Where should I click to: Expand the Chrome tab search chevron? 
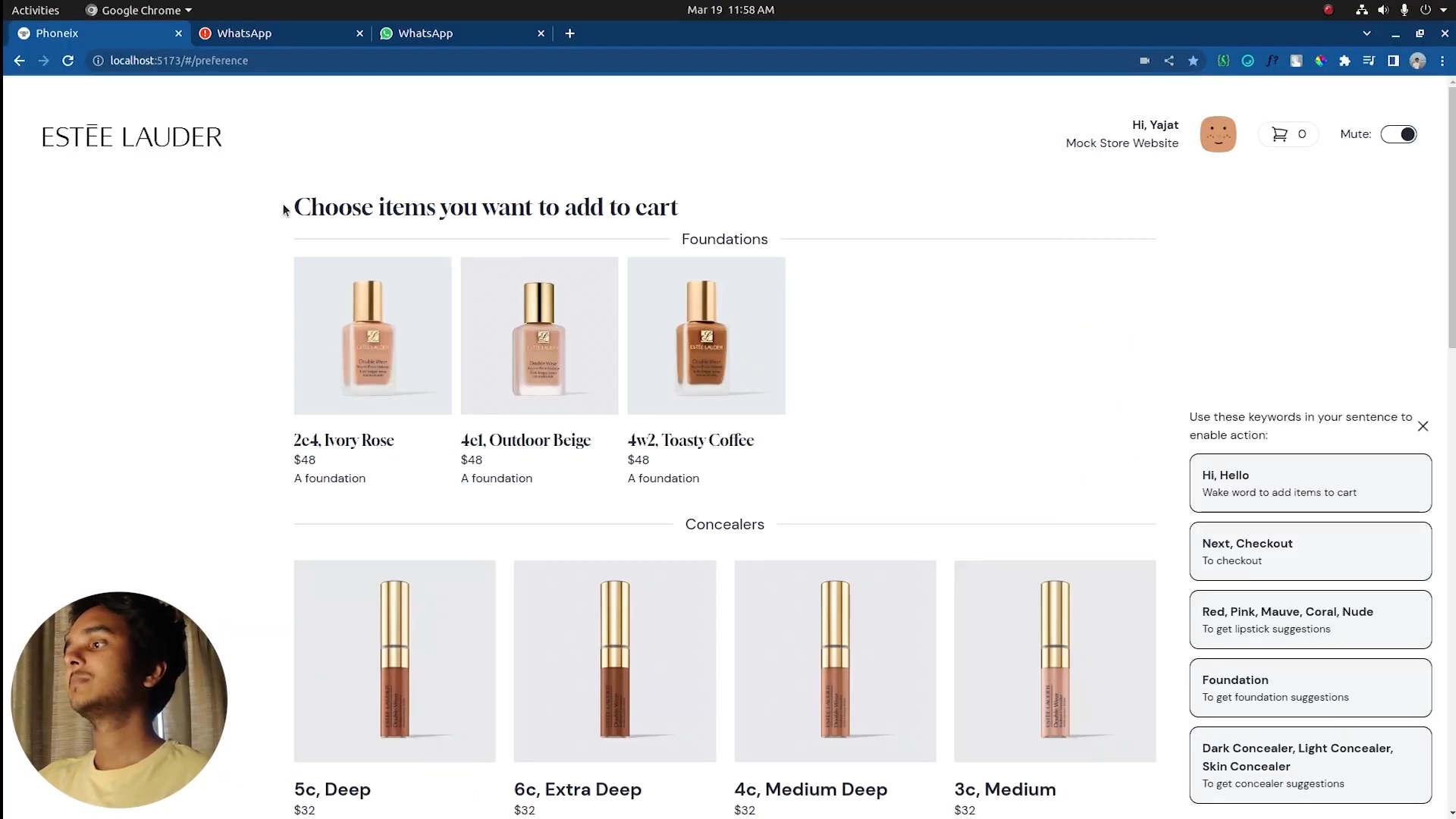point(1367,33)
